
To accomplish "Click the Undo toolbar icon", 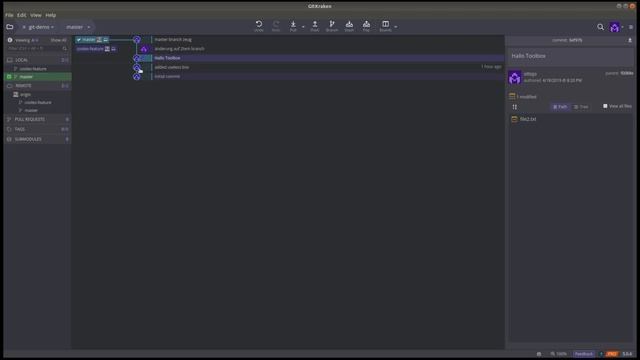I will pos(259,26).
